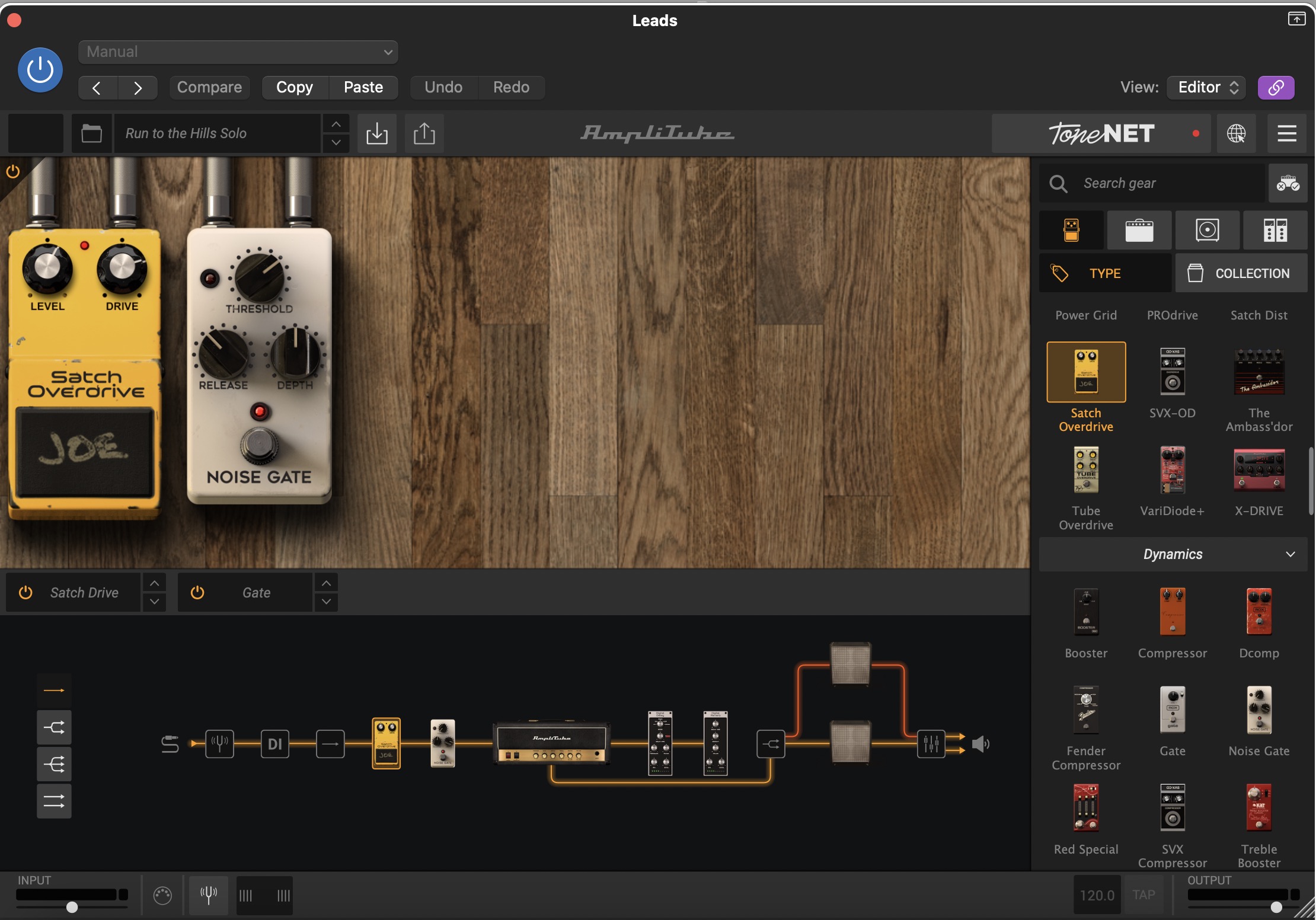This screenshot has width=1316, height=920.
Task: Open ToneNET panel
Action: (x=1102, y=133)
